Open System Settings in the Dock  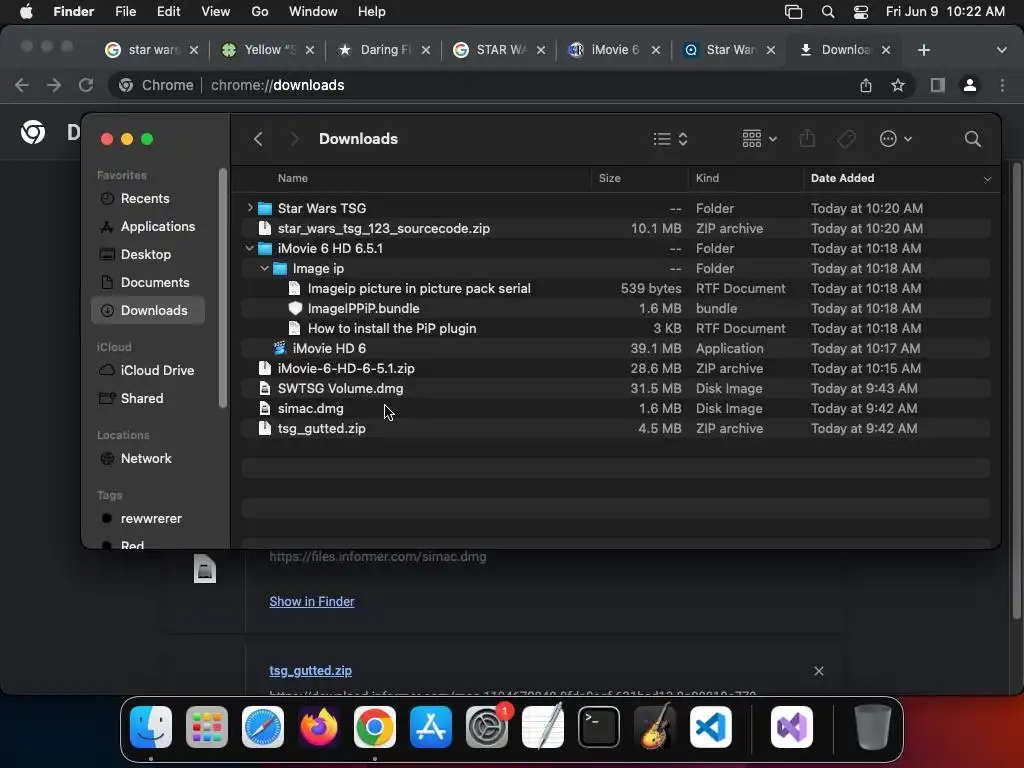(487, 727)
